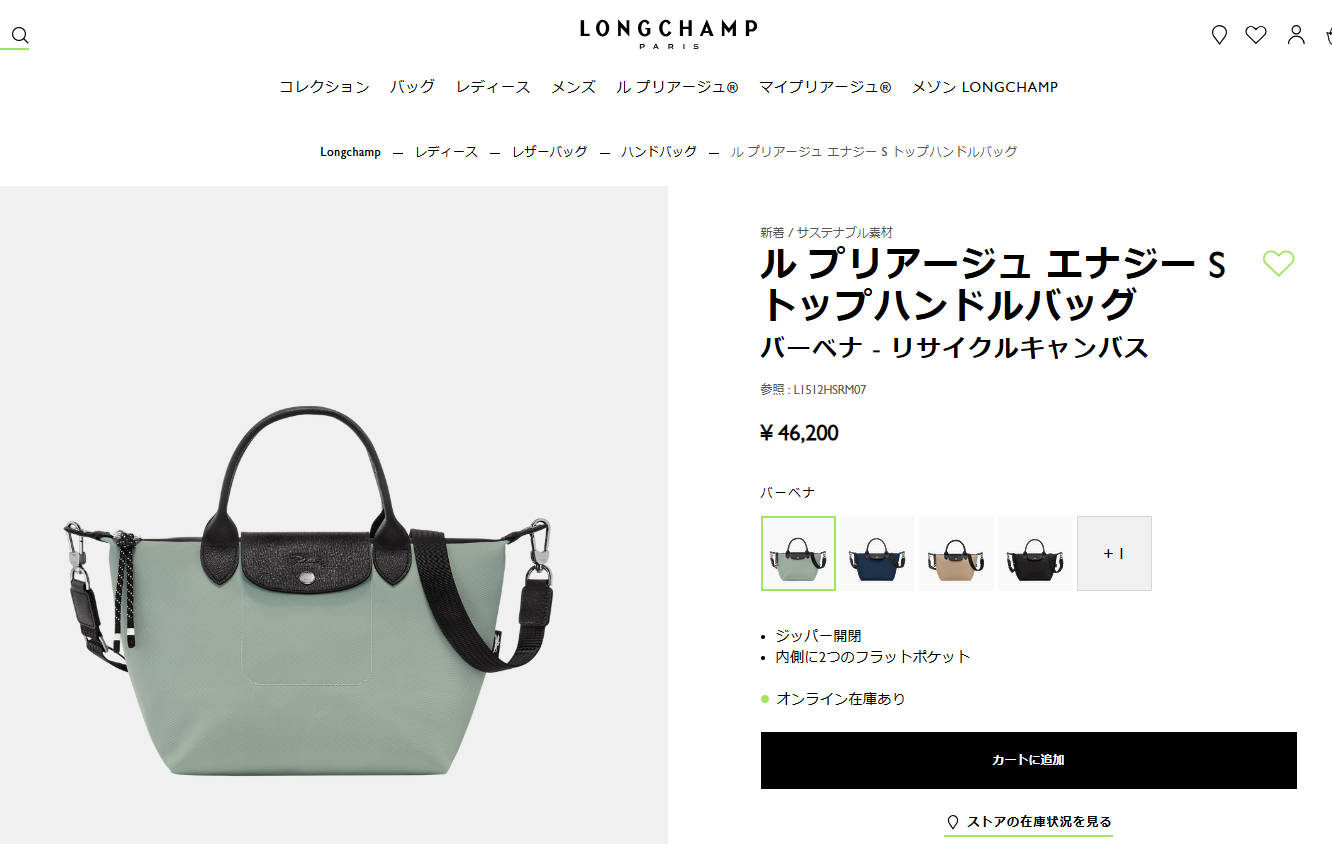Open the コレクション menu
The height and width of the screenshot is (844, 1332).
[x=324, y=87]
